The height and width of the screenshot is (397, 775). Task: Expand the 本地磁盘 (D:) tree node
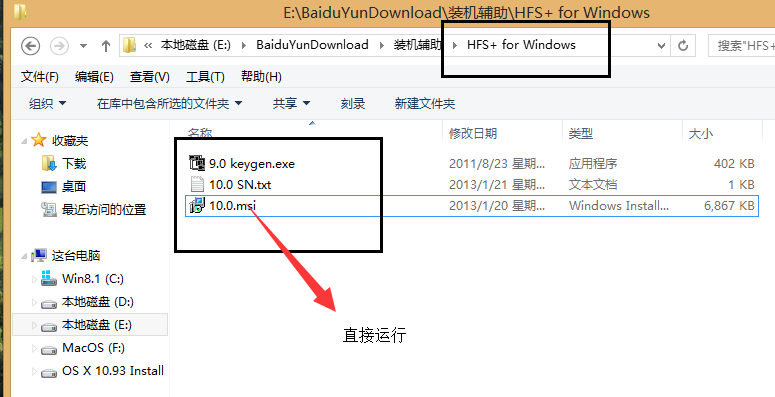pos(34,303)
